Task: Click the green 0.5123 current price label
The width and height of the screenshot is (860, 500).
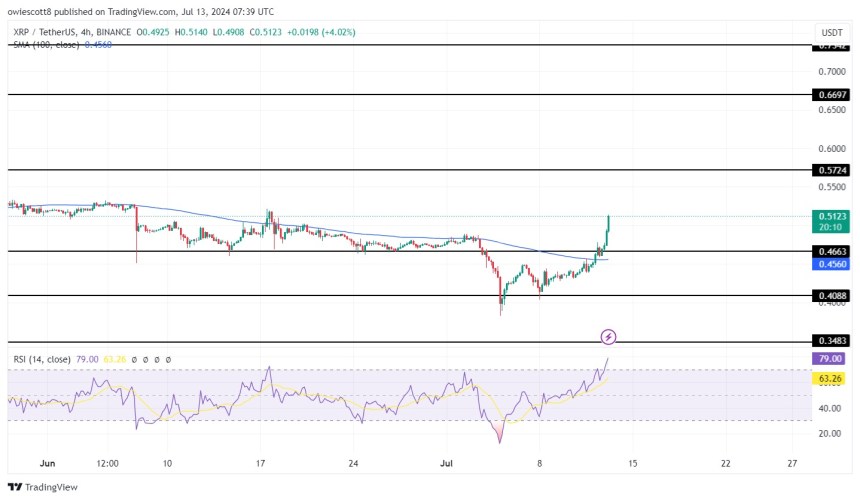Action: [831, 216]
